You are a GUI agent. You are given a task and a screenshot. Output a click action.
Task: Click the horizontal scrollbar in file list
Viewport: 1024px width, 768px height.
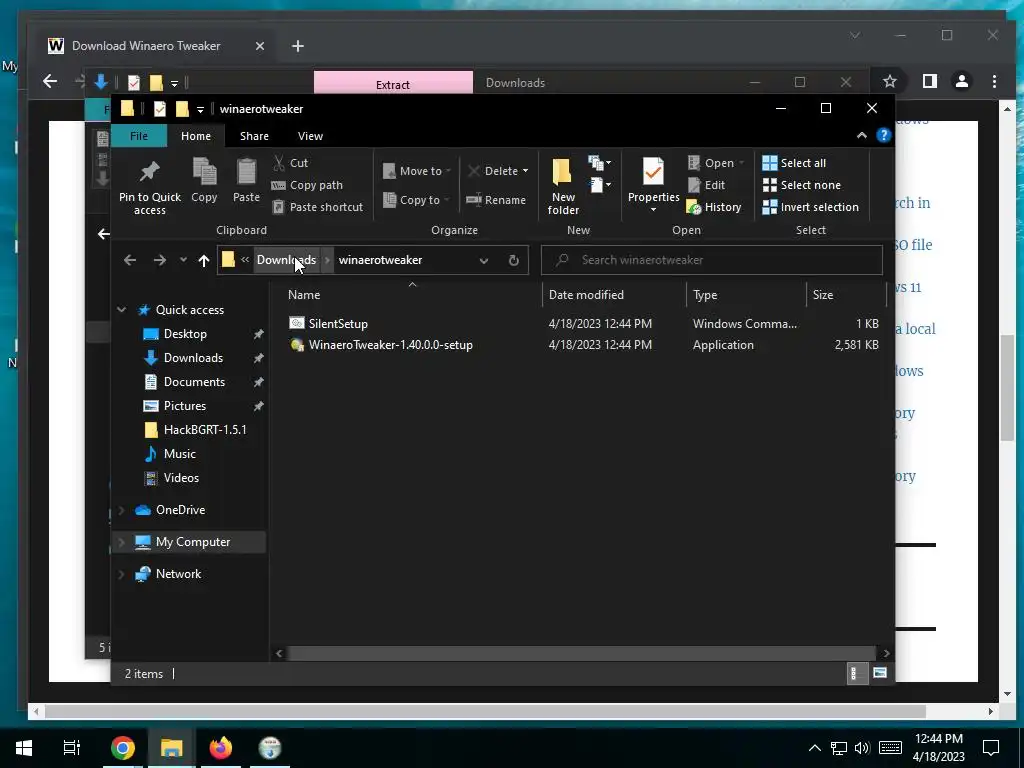pyautogui.click(x=581, y=653)
